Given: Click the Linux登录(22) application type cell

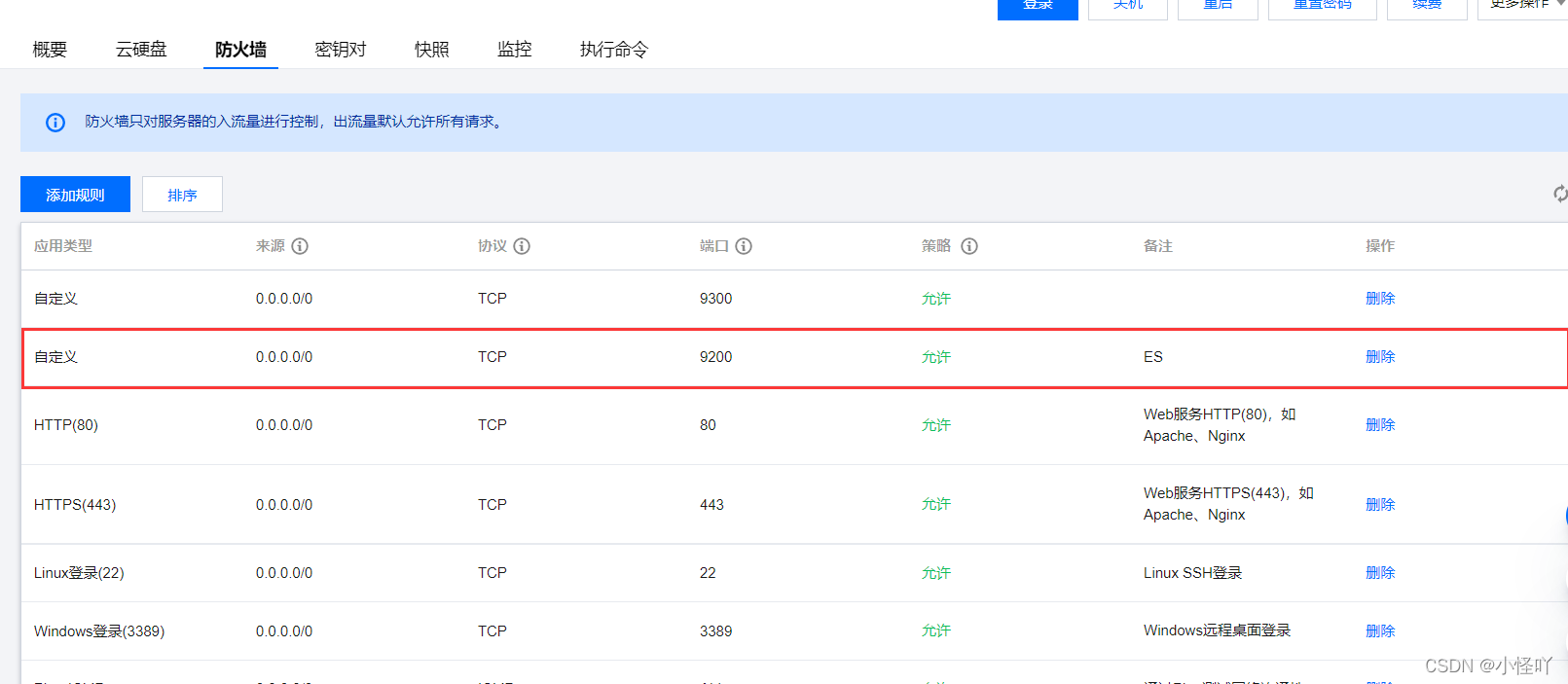Looking at the screenshot, I should [x=79, y=573].
